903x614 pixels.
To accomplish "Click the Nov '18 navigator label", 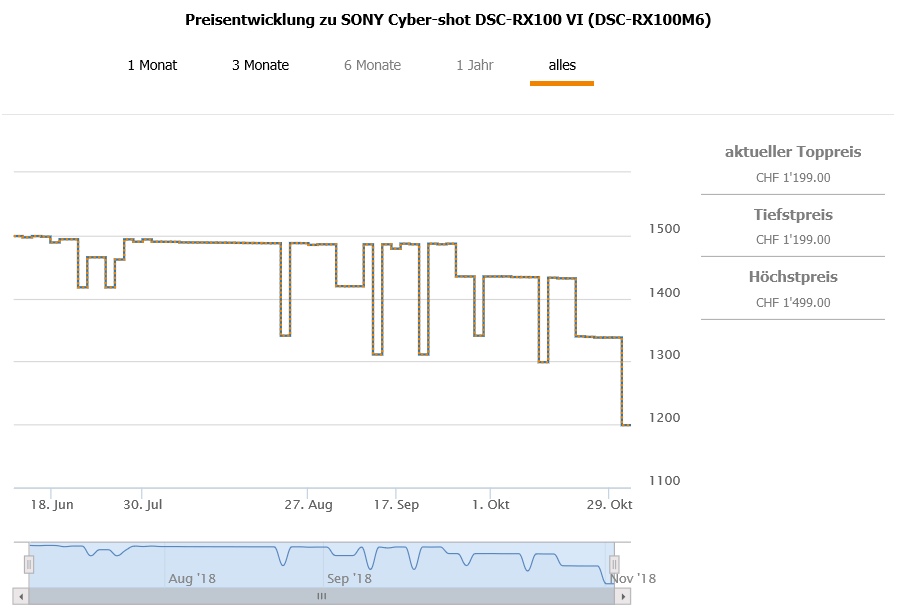I will tap(633, 578).
